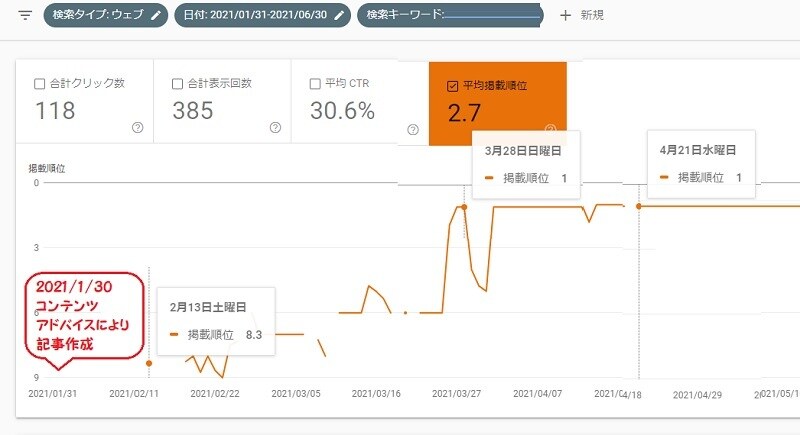Click the 2月13日土曜日 tooltip
The image size is (800, 435).
click(216, 321)
